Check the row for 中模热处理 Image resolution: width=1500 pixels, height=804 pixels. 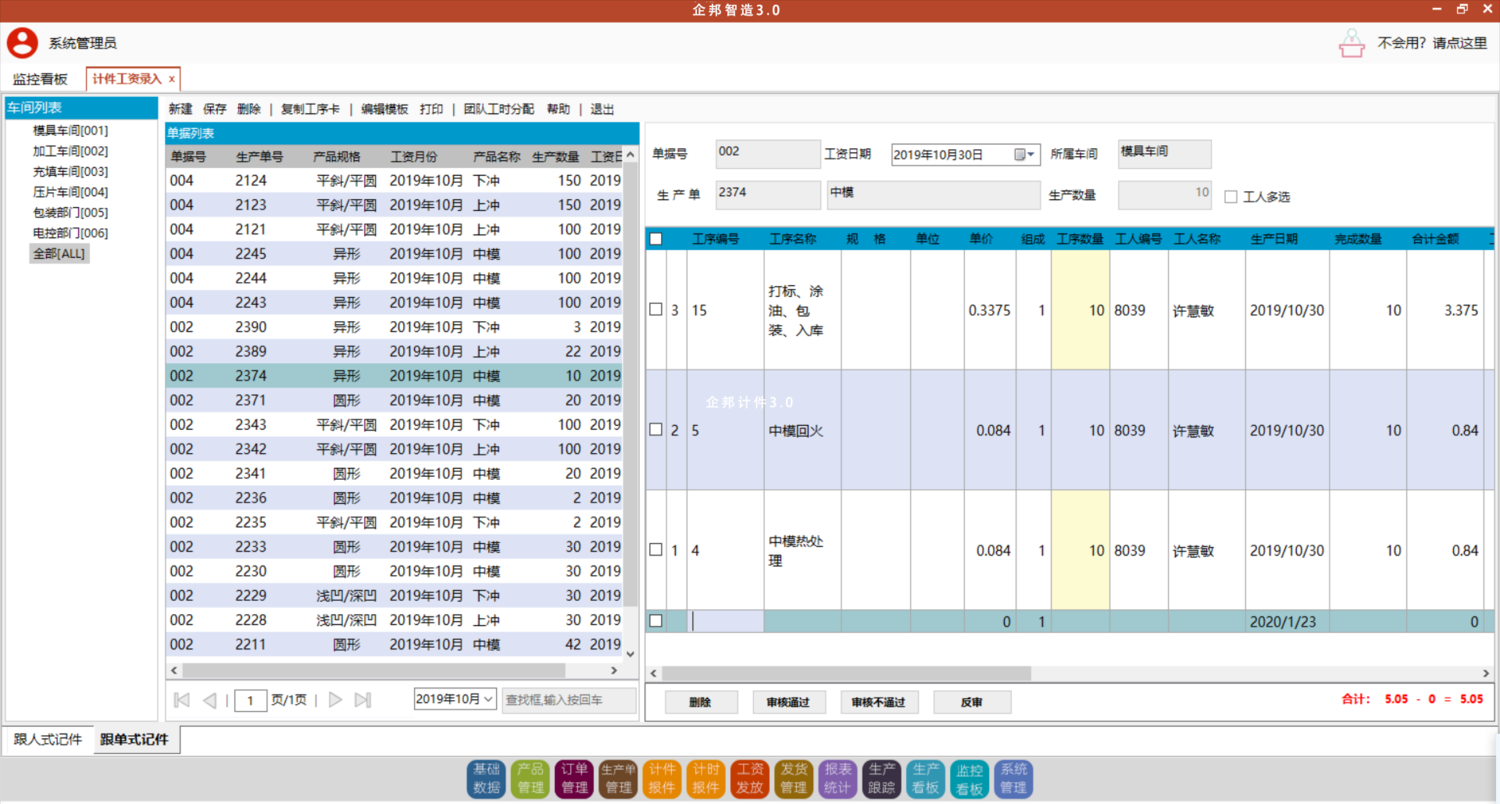tap(656, 550)
